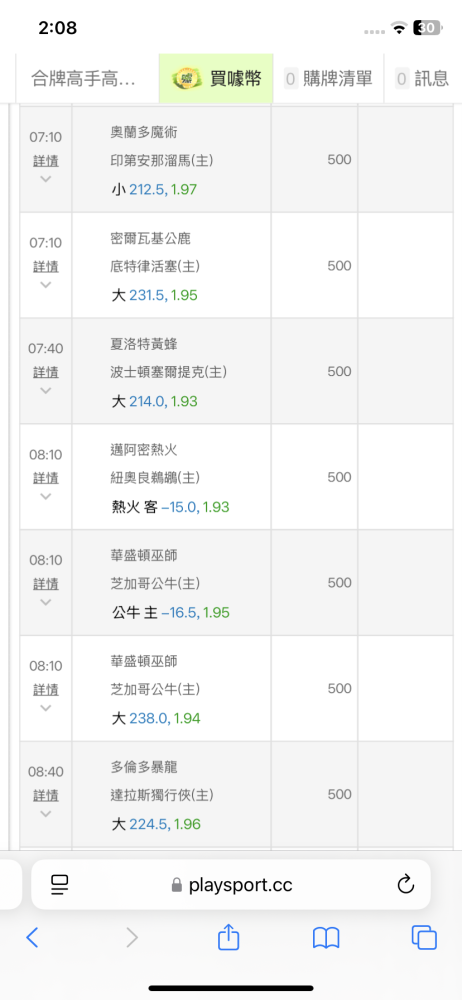Tap the Safari forward arrow
Image resolution: width=462 pixels, height=1000 pixels.
pos(131,938)
